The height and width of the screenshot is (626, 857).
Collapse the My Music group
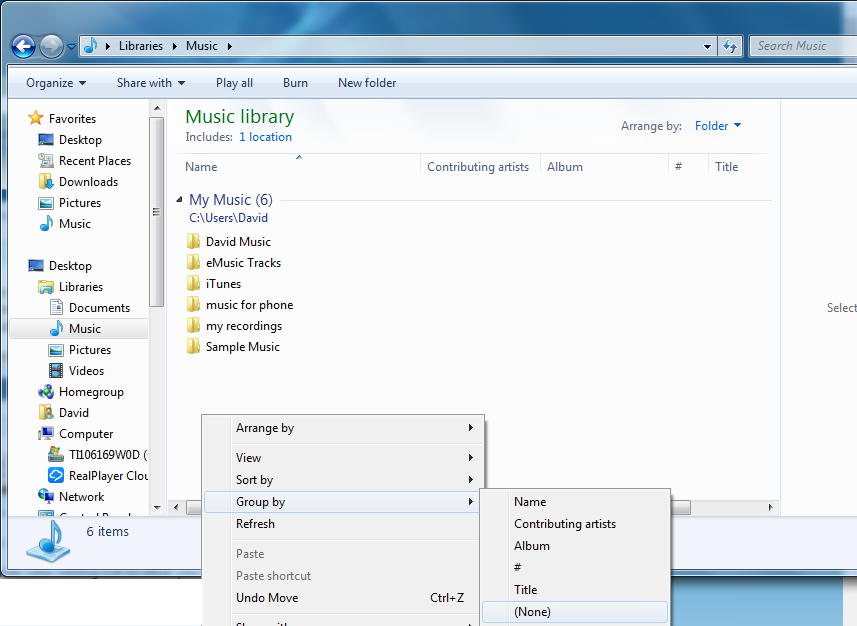179,200
